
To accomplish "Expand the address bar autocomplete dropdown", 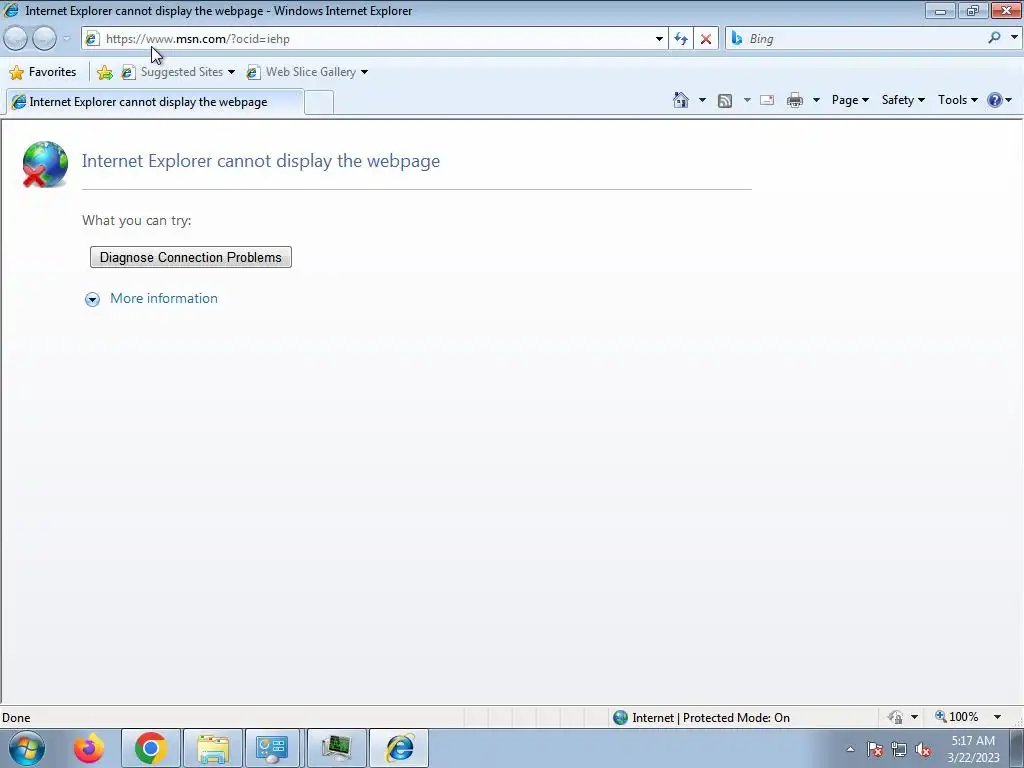I will coord(659,39).
